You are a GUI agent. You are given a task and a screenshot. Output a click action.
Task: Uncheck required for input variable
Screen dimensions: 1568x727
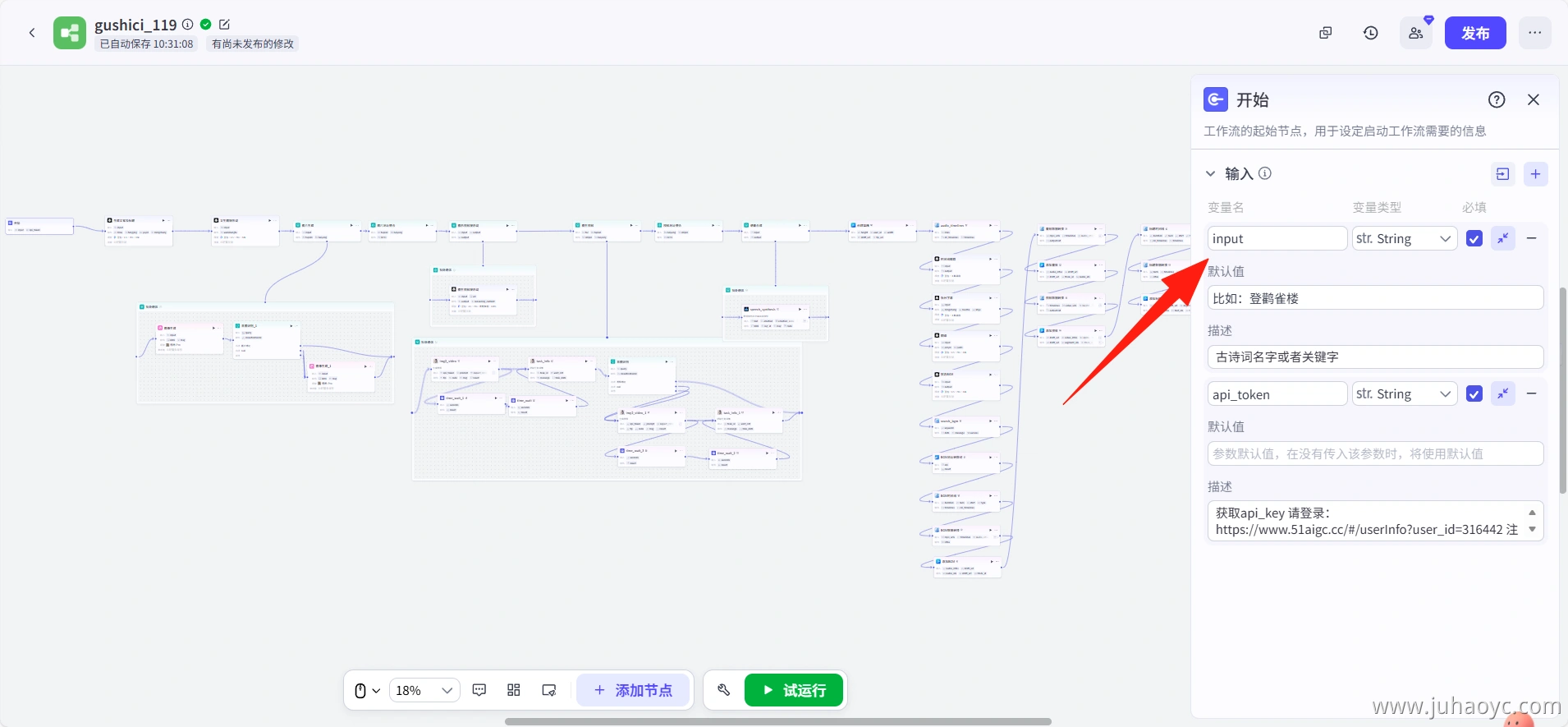tap(1474, 239)
